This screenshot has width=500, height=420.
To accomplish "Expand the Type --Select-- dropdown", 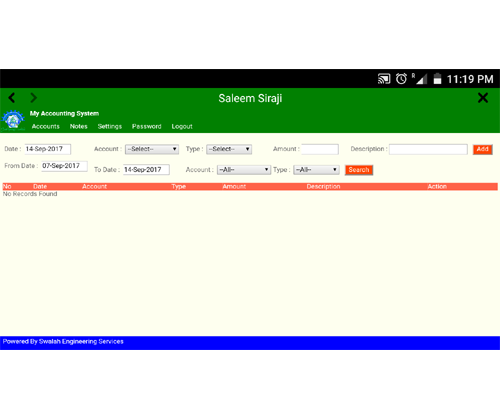I will click(229, 149).
